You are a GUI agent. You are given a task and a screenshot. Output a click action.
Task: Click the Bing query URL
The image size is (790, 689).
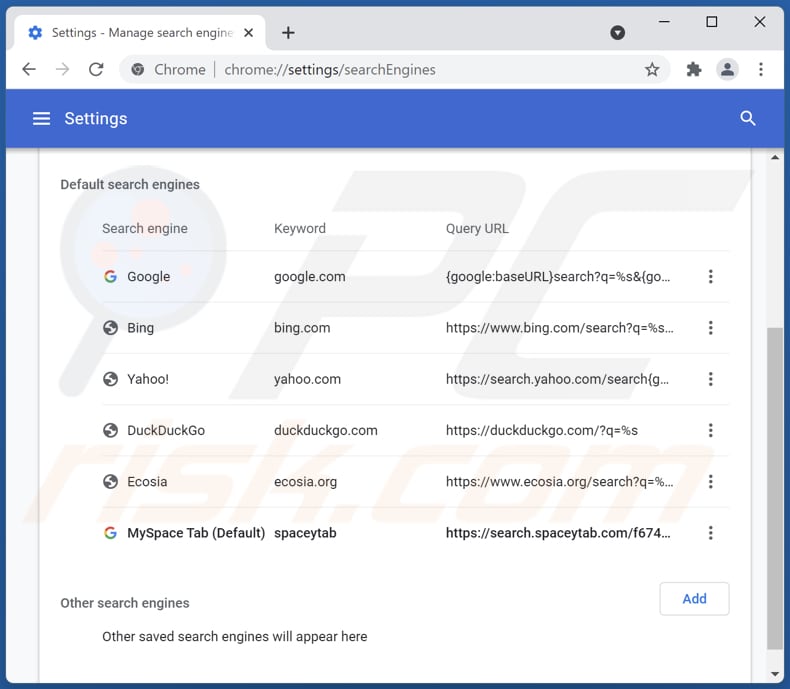click(560, 328)
